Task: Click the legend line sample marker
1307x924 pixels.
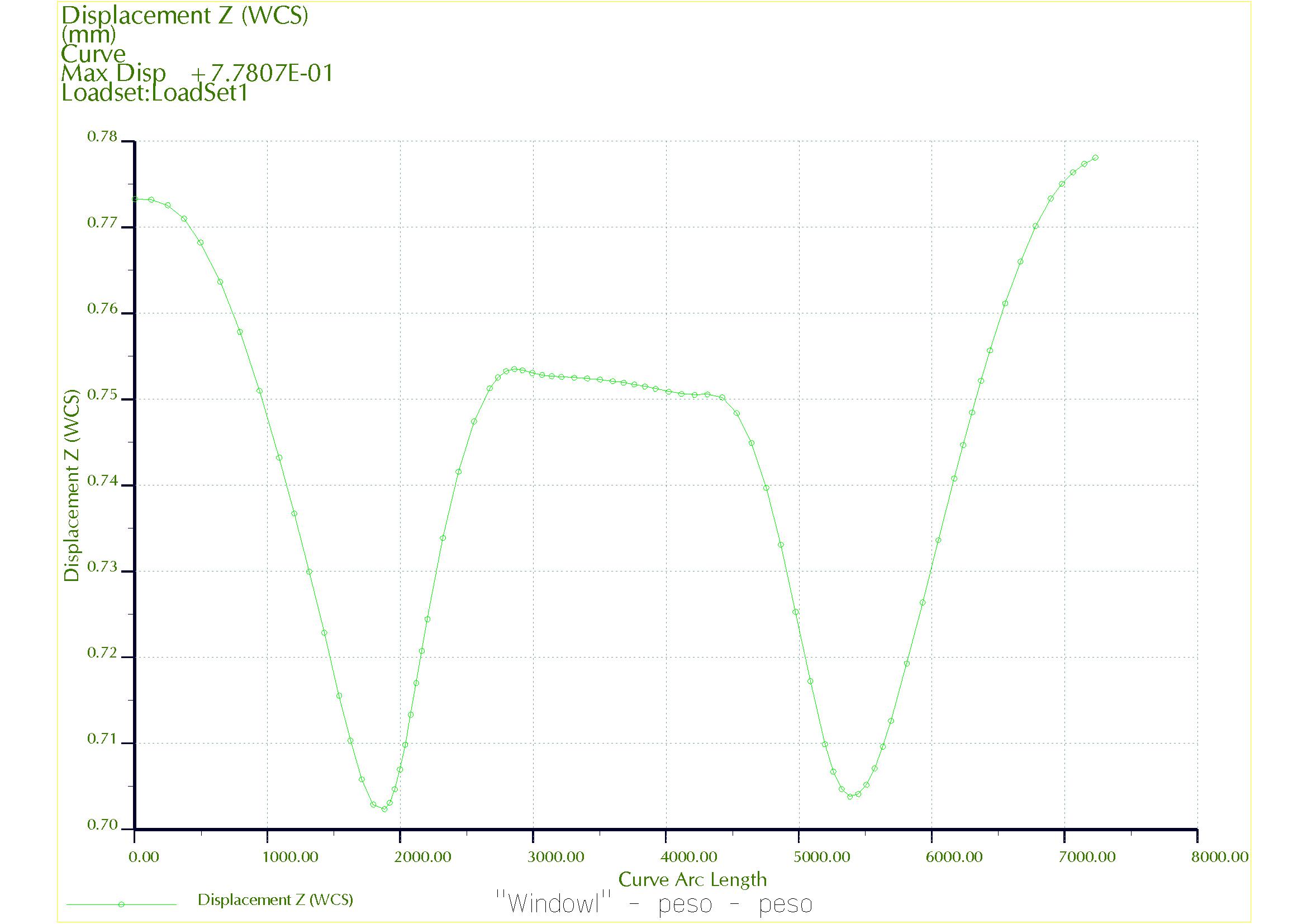Action: 121,904
